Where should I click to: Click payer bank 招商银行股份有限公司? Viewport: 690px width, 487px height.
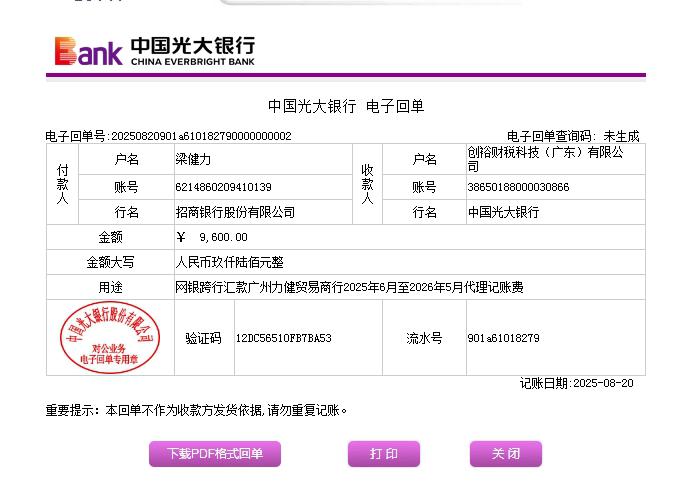click(235, 213)
